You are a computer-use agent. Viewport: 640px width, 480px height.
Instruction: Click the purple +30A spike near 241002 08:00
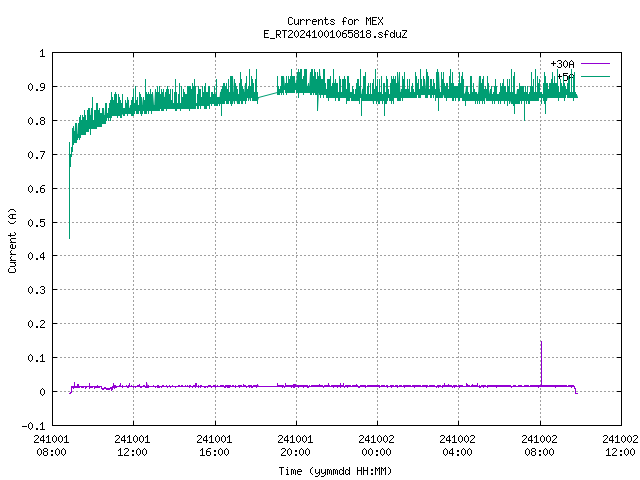click(x=541, y=362)
